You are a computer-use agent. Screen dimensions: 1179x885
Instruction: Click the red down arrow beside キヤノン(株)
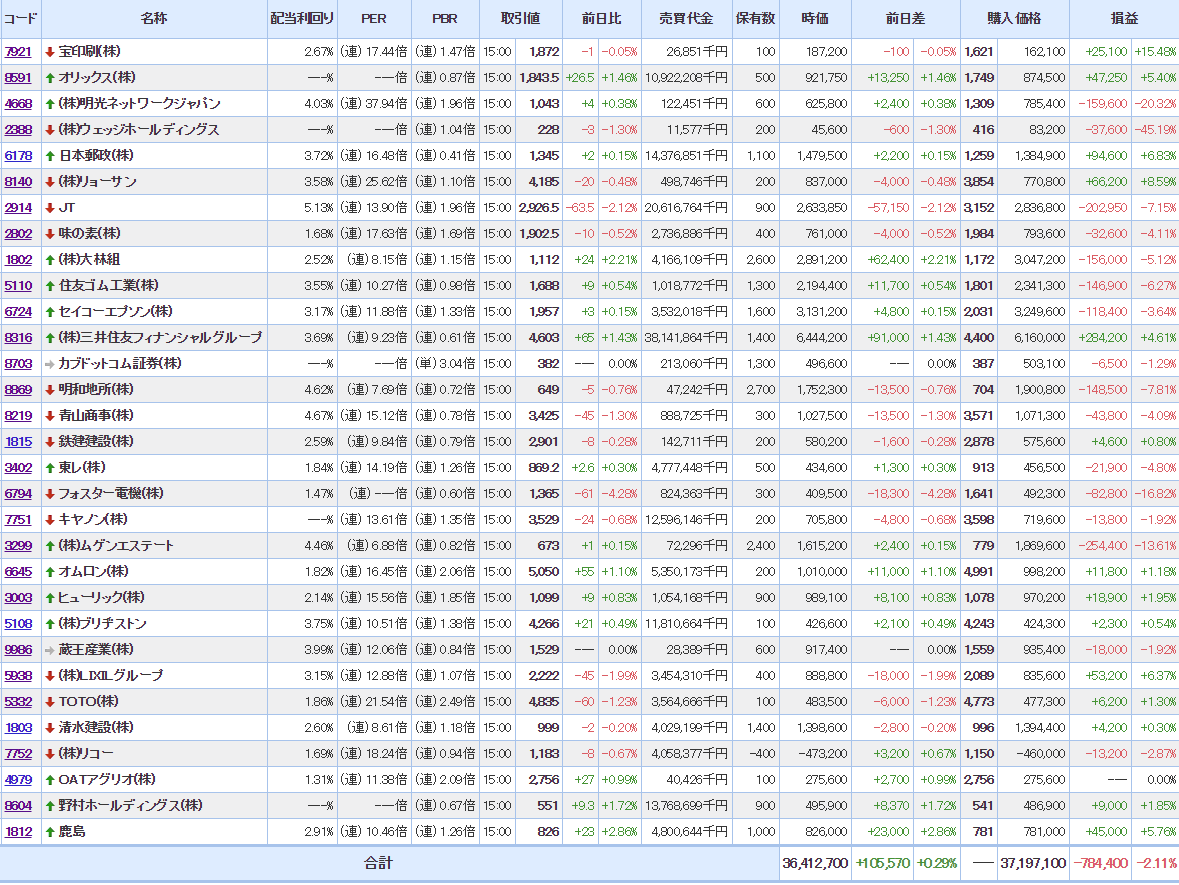[x=50, y=520]
